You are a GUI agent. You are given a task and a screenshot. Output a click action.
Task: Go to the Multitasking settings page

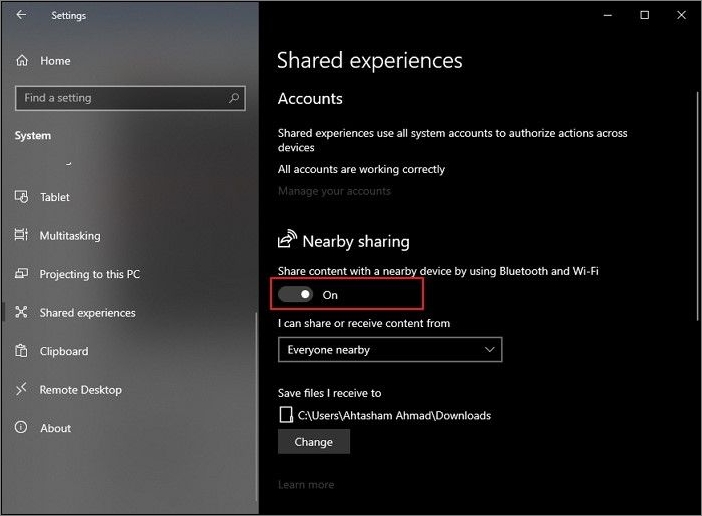70,236
